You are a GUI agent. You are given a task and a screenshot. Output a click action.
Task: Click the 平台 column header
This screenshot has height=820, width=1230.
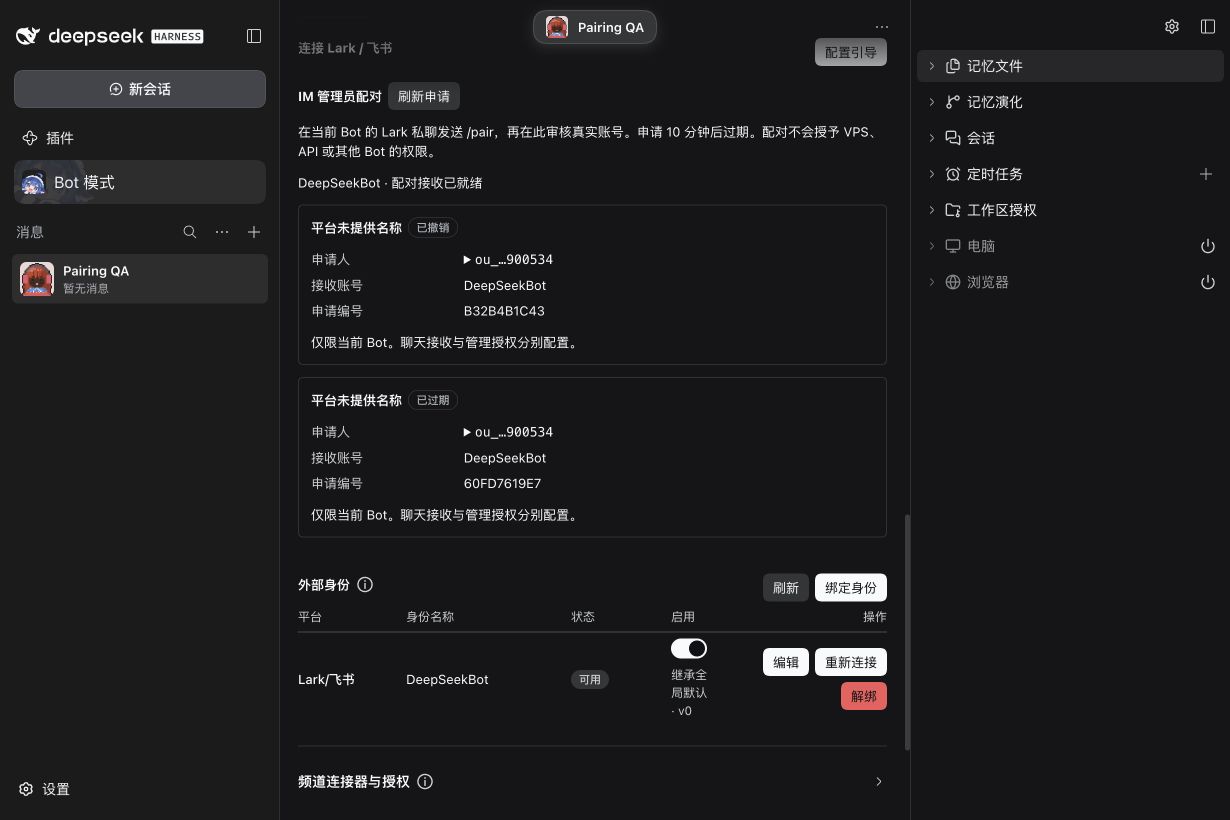pos(310,617)
